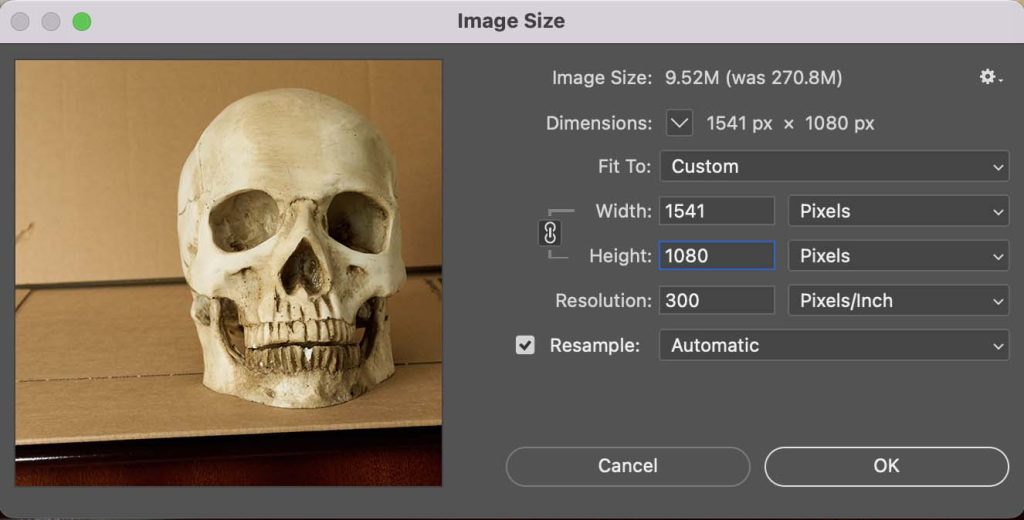Expand the Fit To Custom dropdown
This screenshot has width=1024, height=520.
point(834,166)
